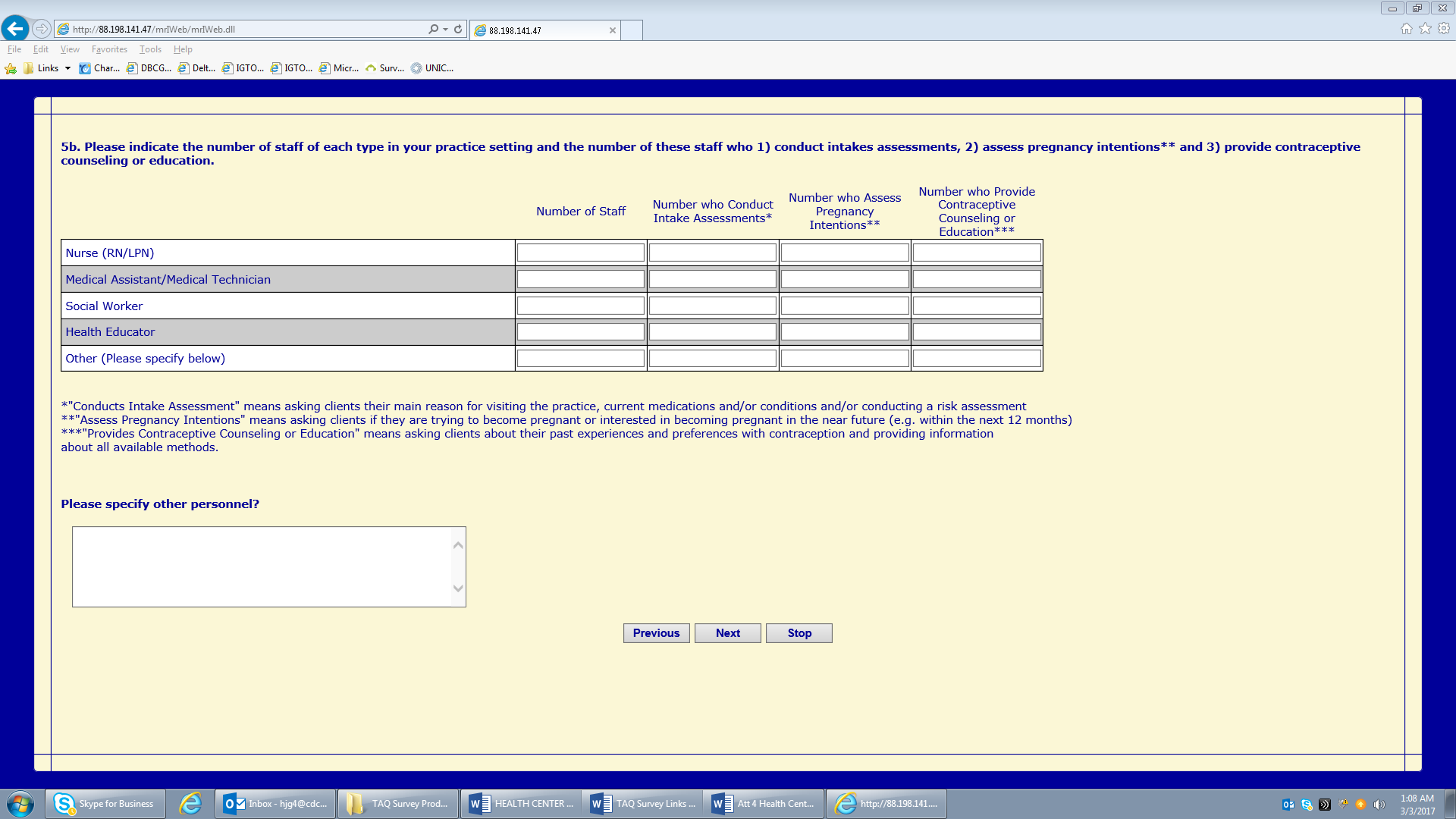The image size is (1456, 819).
Task: Click the Refresh page icon
Action: pos(458,29)
